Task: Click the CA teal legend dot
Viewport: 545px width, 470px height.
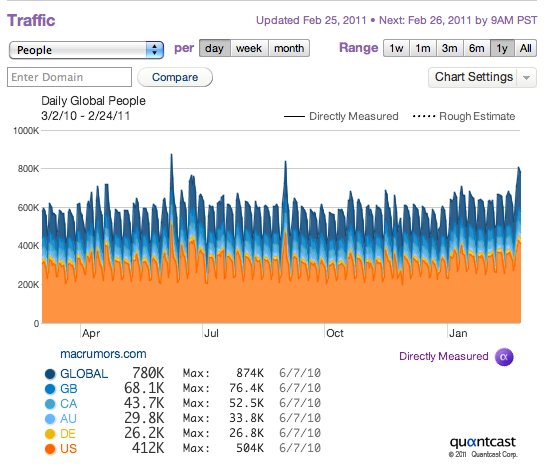Action: 50,404
